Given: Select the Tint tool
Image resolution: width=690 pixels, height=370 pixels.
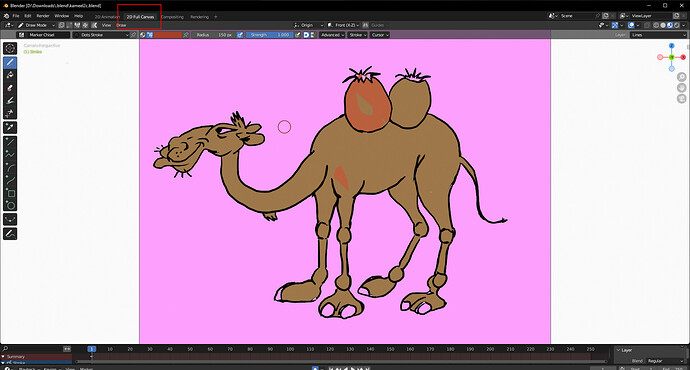Looking at the screenshot, I should (x=10, y=101).
